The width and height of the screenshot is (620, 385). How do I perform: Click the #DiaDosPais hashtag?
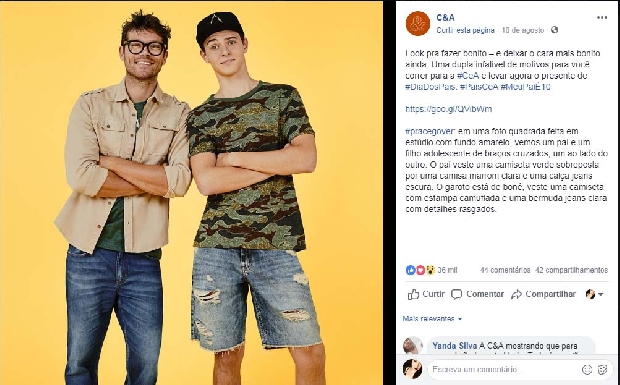[x=431, y=87]
